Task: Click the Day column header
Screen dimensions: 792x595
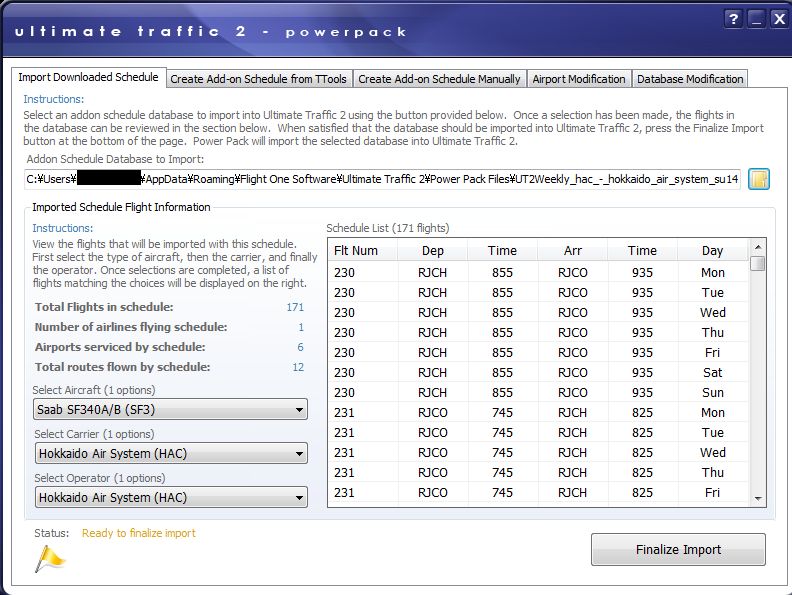Action: pyautogui.click(x=712, y=251)
